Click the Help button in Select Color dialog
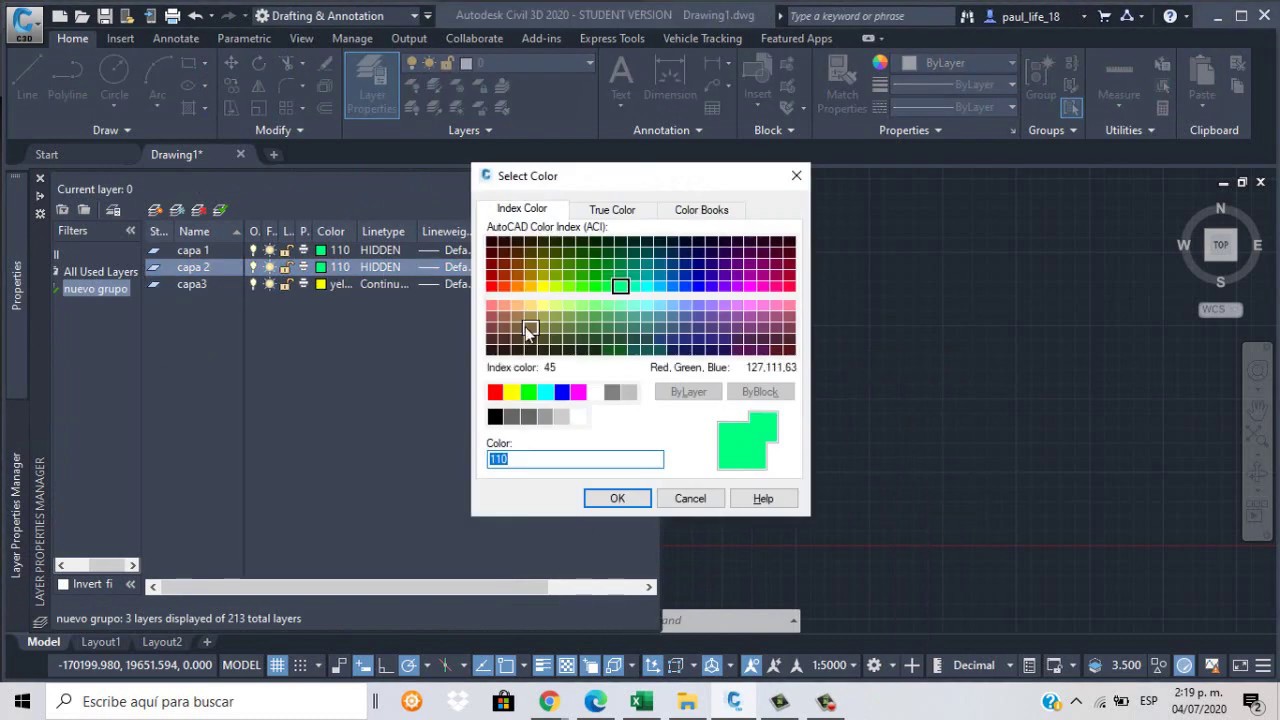Viewport: 1280px width, 720px height. 763,498
